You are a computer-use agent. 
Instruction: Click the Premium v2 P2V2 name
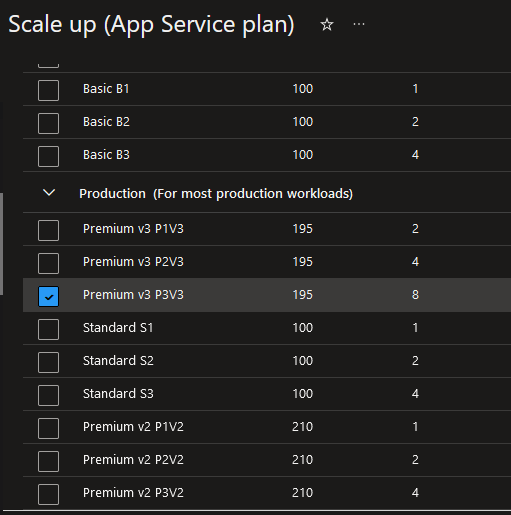point(133,460)
